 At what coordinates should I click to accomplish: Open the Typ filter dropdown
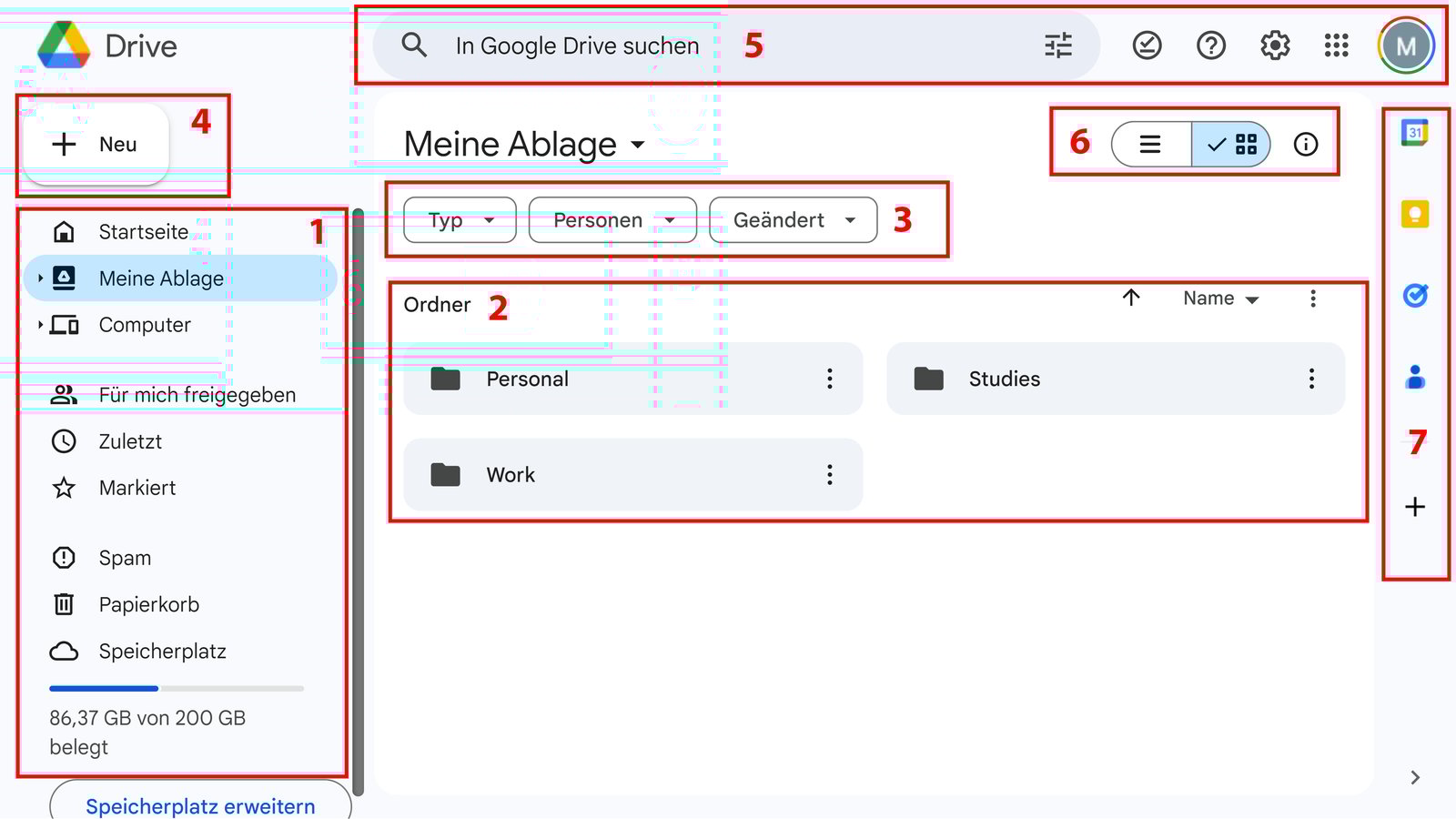tap(460, 219)
